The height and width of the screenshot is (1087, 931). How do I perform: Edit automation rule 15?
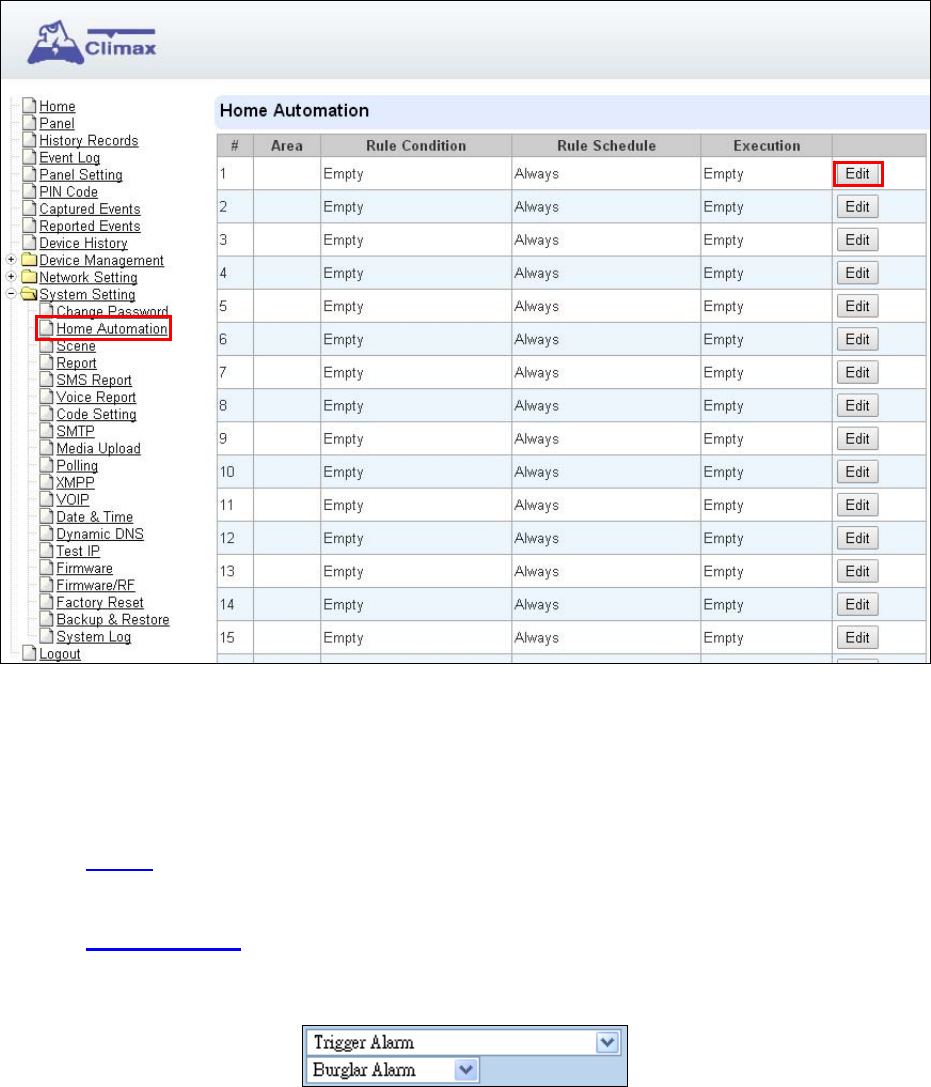[x=858, y=637]
